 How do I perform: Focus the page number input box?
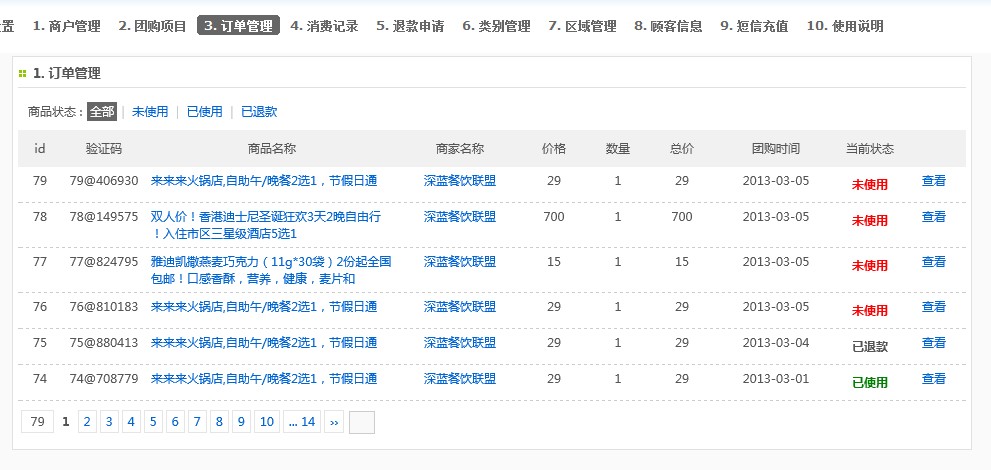(x=362, y=423)
